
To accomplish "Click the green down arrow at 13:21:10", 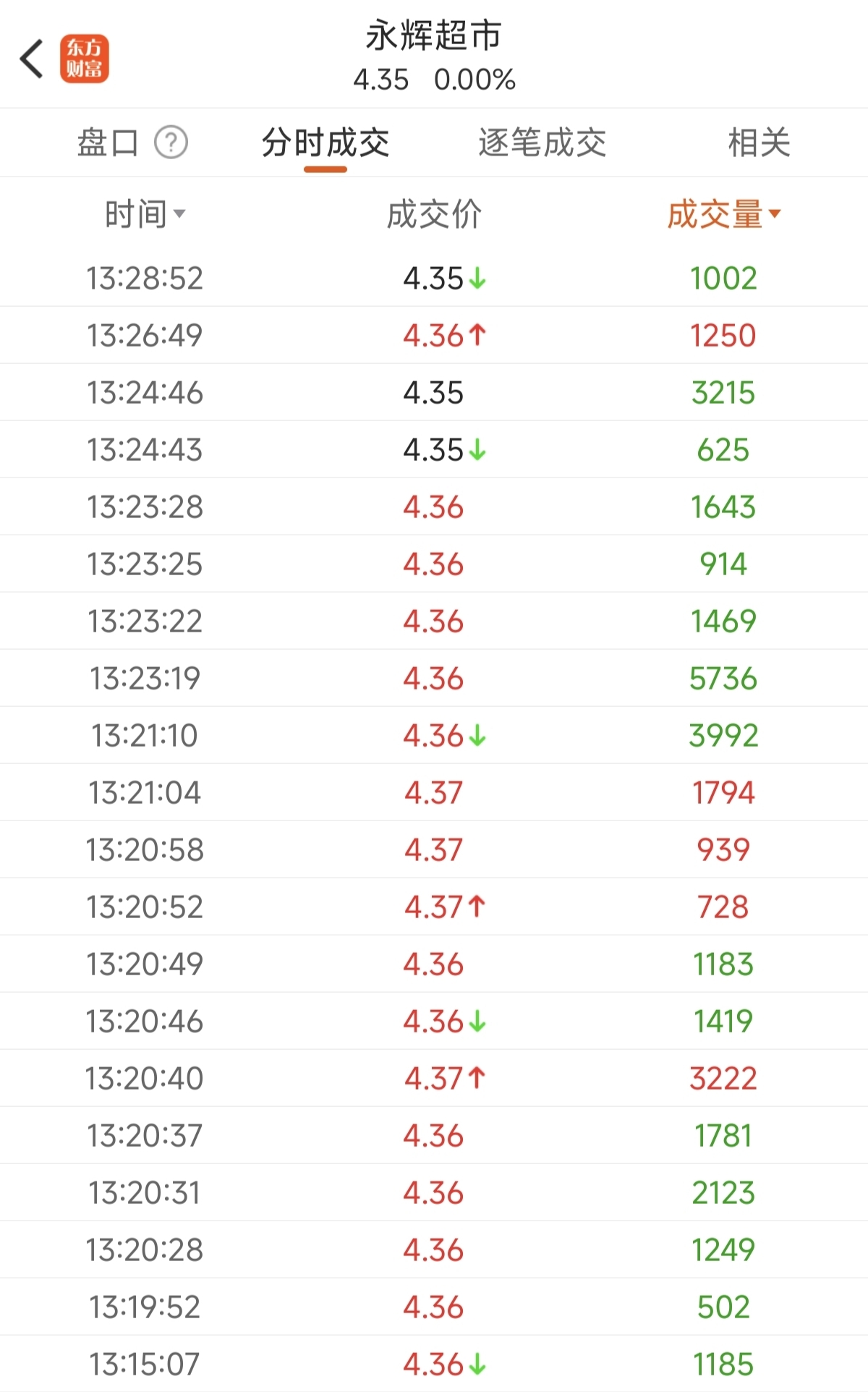I will point(477,736).
